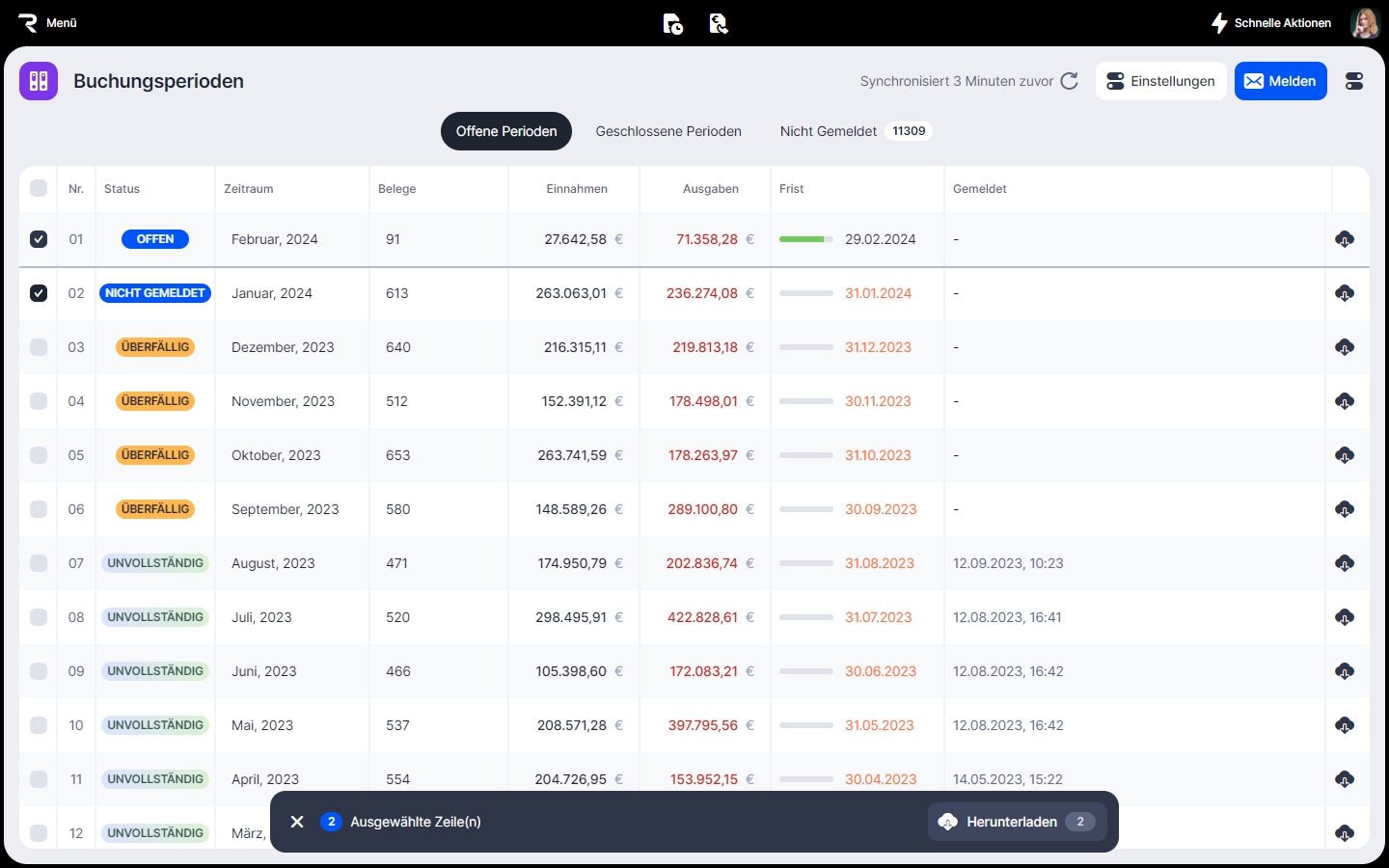The image size is (1389, 868).
Task: Click the view toggle icon beside Melden
Action: 1354,81
